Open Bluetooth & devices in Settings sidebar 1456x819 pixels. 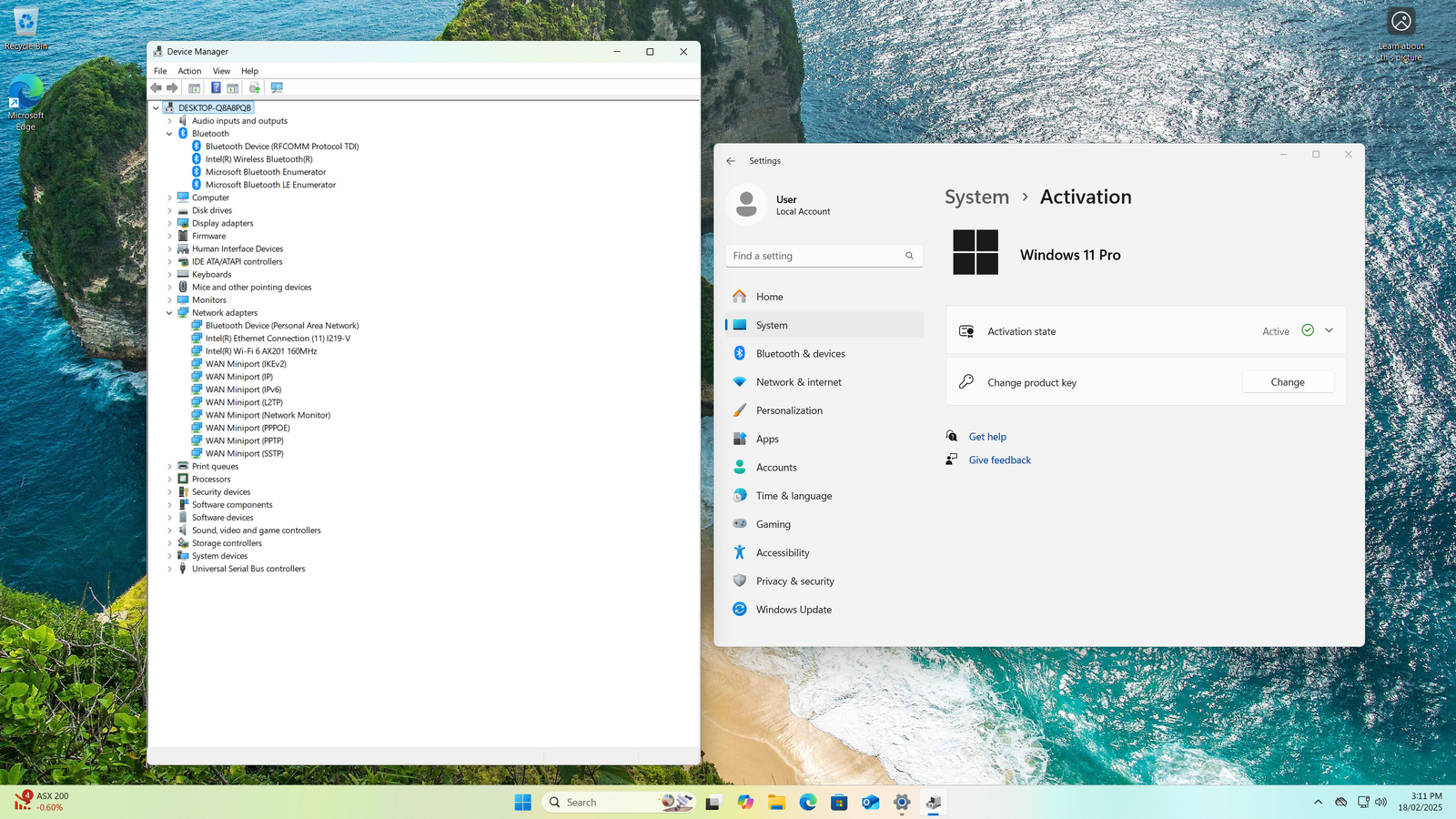tap(824, 354)
